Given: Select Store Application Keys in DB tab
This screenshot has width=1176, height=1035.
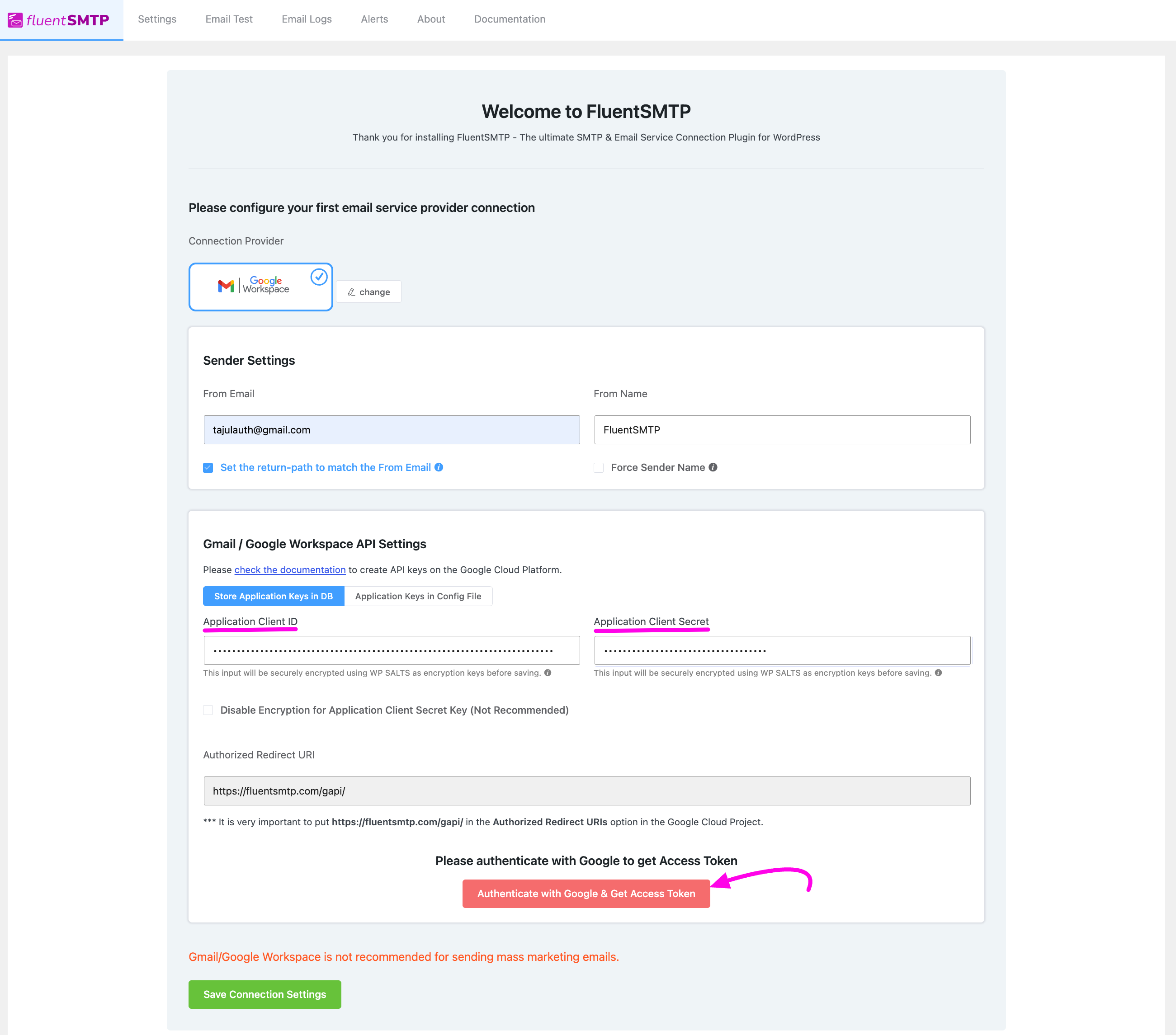Looking at the screenshot, I should click(x=274, y=596).
